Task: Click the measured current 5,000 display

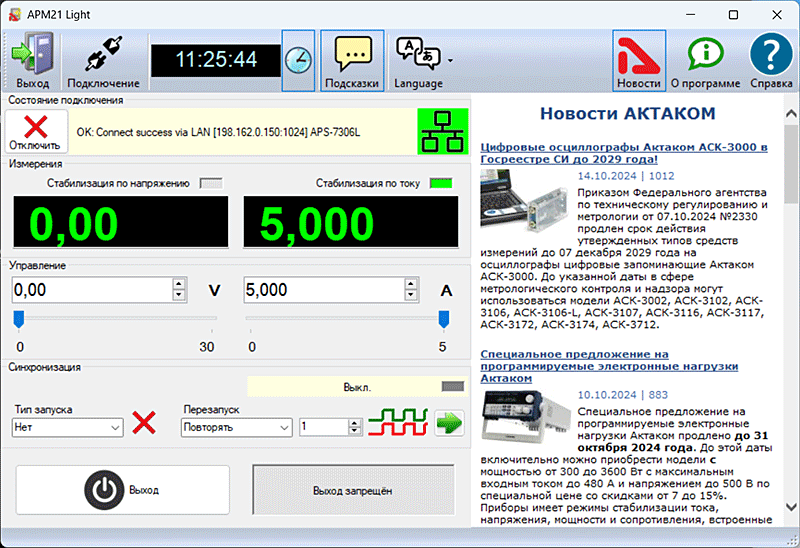Action: click(x=351, y=223)
